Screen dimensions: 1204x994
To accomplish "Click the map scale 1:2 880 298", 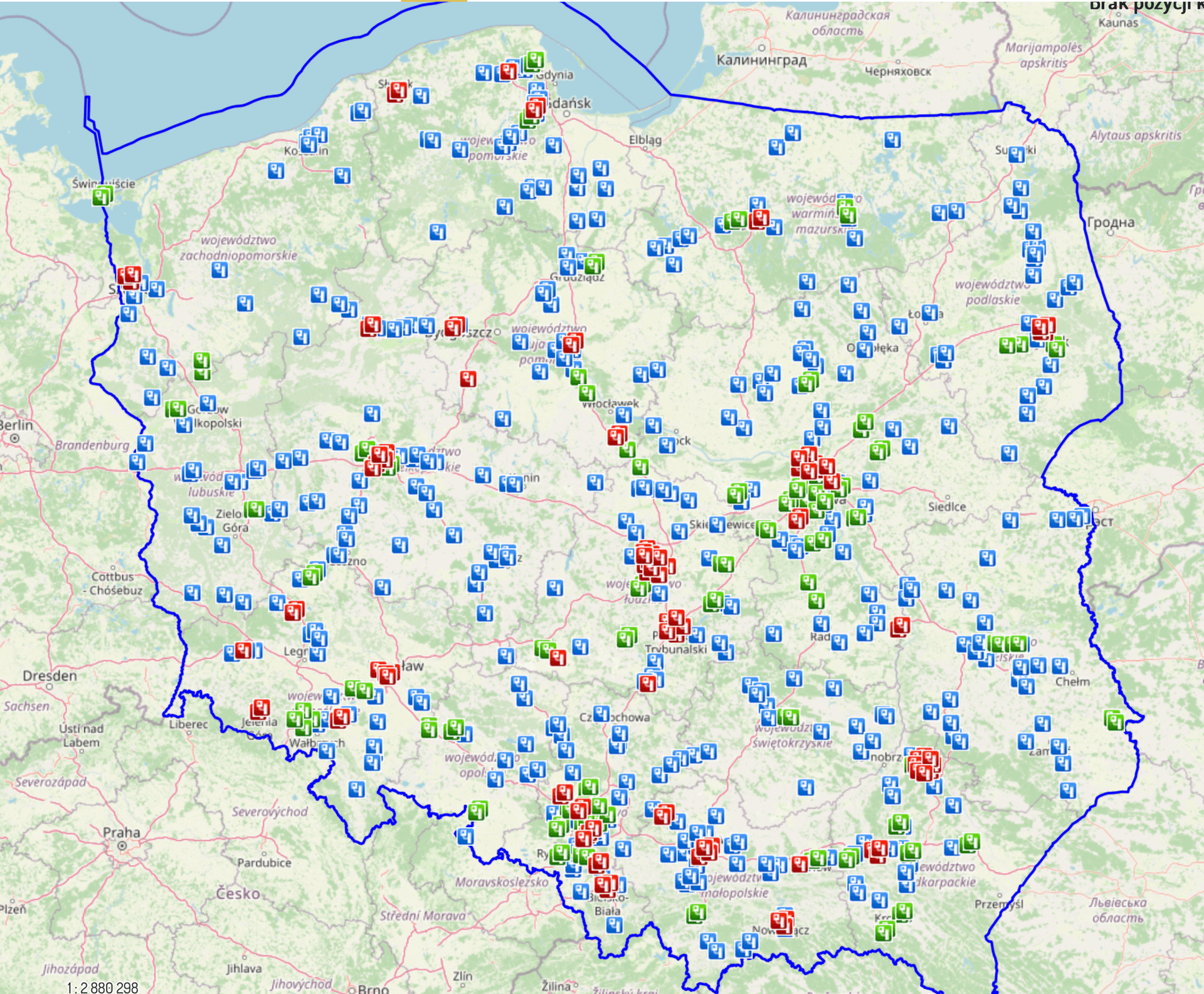I will click(102, 988).
